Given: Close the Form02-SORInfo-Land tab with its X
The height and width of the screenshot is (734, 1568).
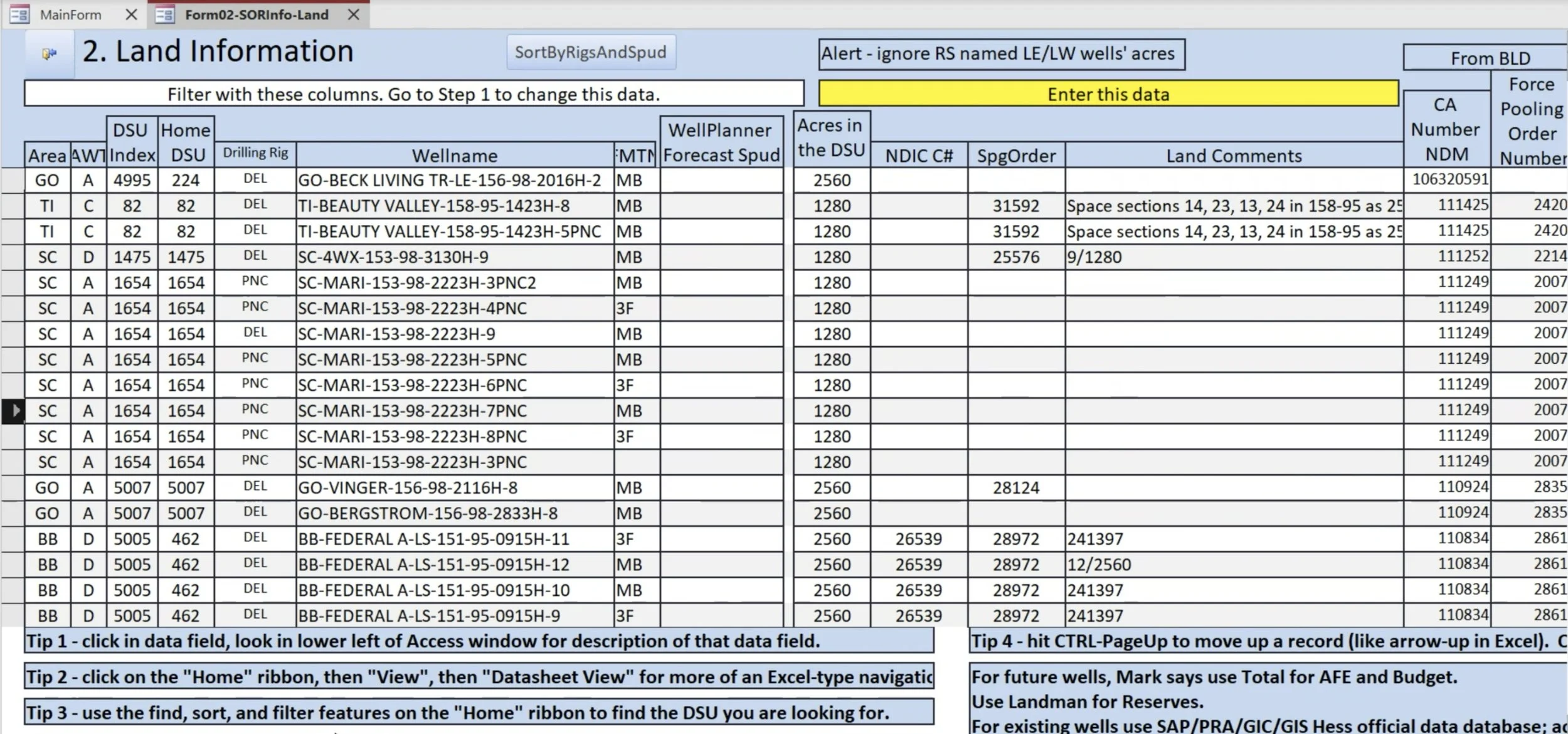Looking at the screenshot, I should [x=354, y=14].
